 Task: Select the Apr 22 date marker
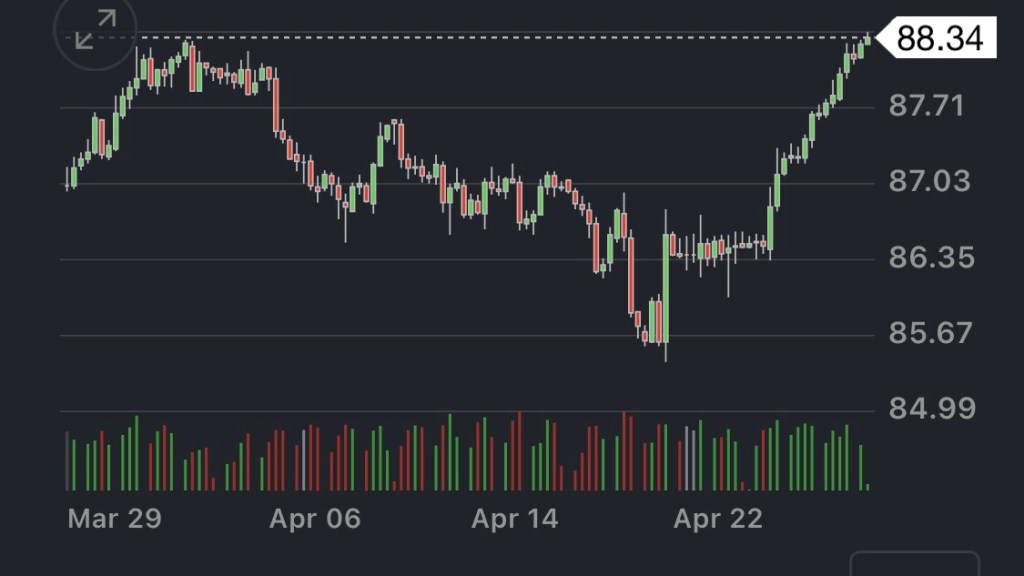pyautogui.click(x=717, y=519)
